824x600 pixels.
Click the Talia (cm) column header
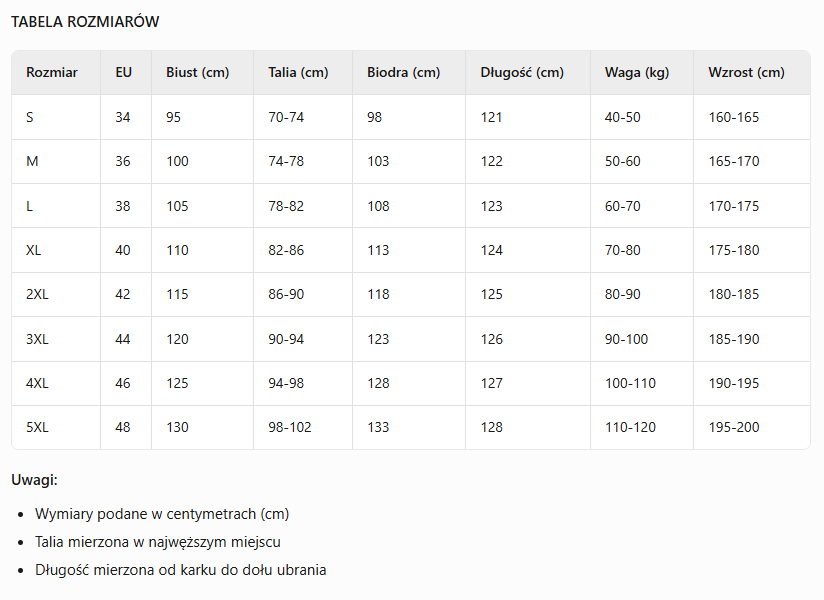coord(298,73)
